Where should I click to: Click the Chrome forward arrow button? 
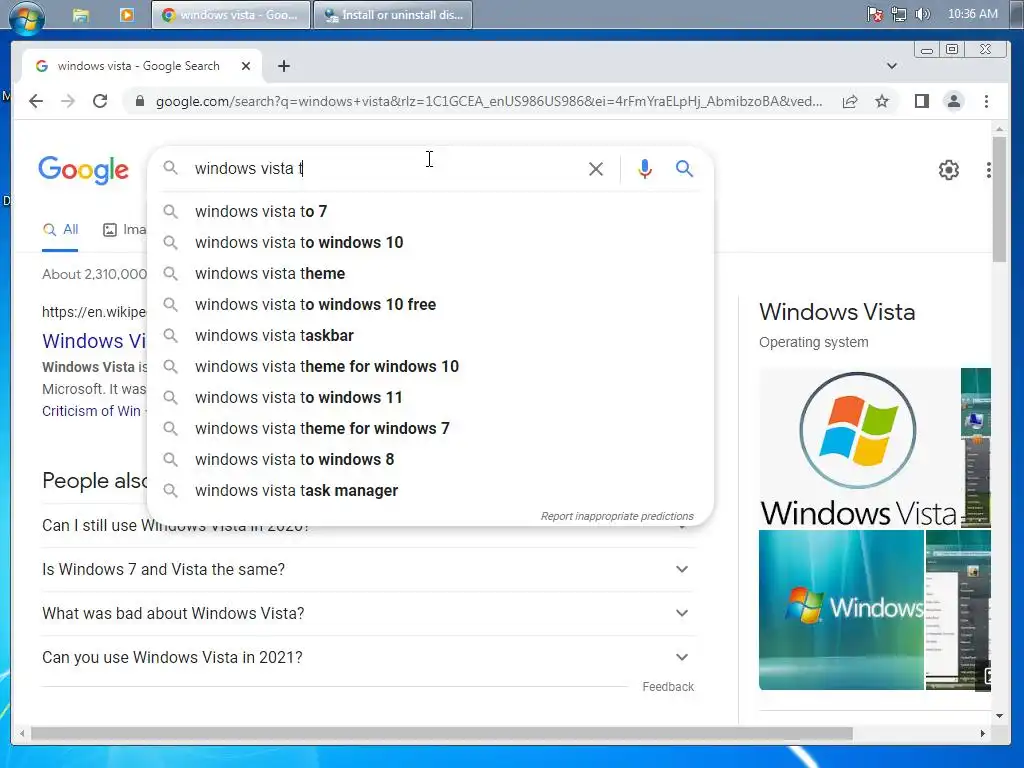pyautogui.click(x=68, y=101)
